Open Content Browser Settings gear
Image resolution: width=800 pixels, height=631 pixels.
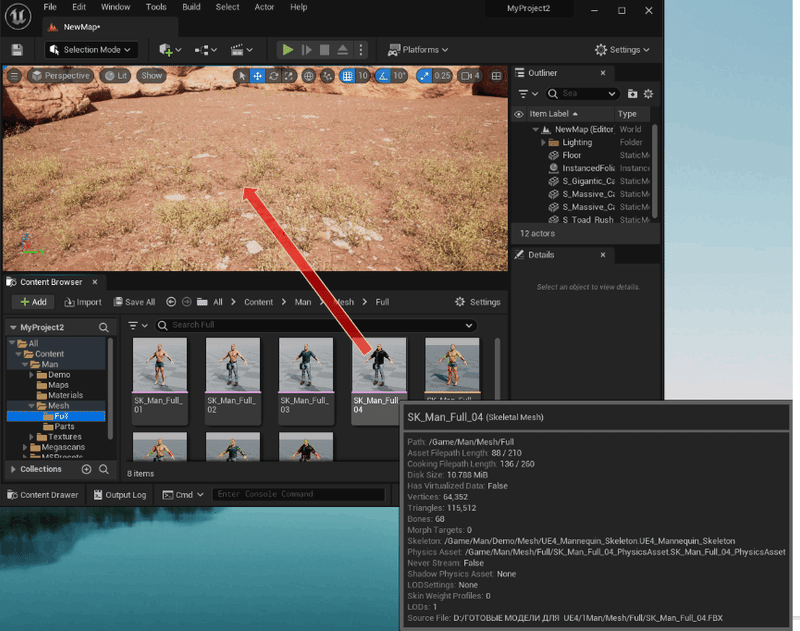tap(460, 301)
